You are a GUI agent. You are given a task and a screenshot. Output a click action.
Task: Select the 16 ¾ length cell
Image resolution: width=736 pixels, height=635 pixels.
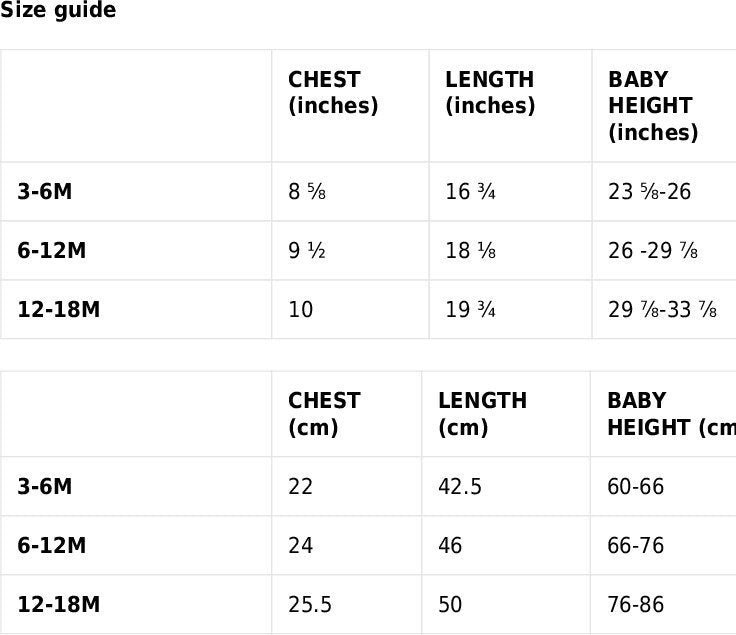click(x=470, y=192)
